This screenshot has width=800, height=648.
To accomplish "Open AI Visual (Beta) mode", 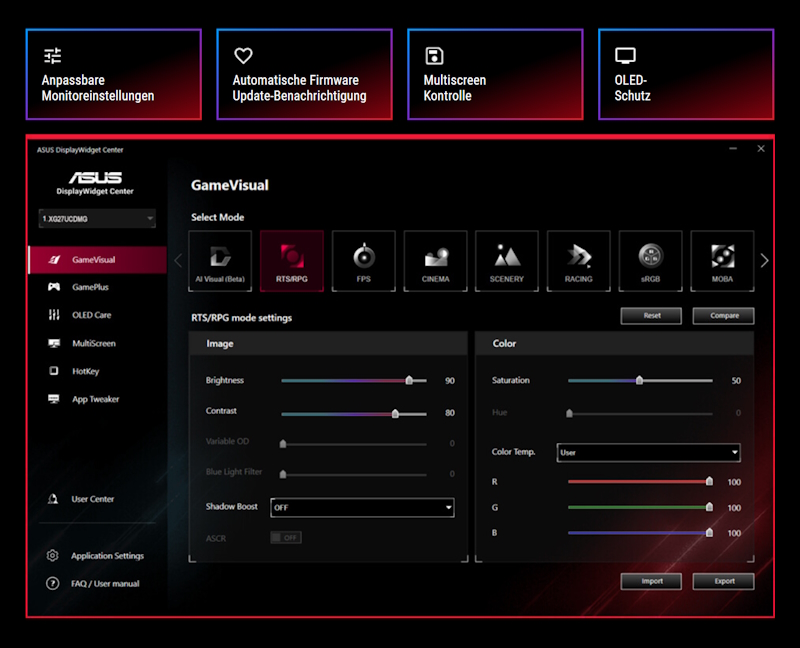I will 220,260.
